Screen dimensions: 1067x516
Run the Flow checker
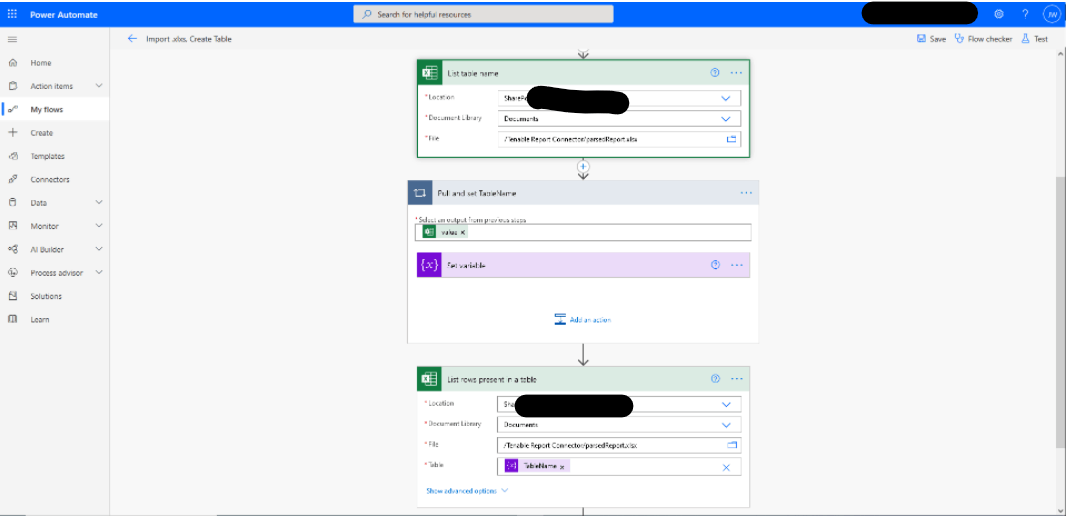(983, 39)
